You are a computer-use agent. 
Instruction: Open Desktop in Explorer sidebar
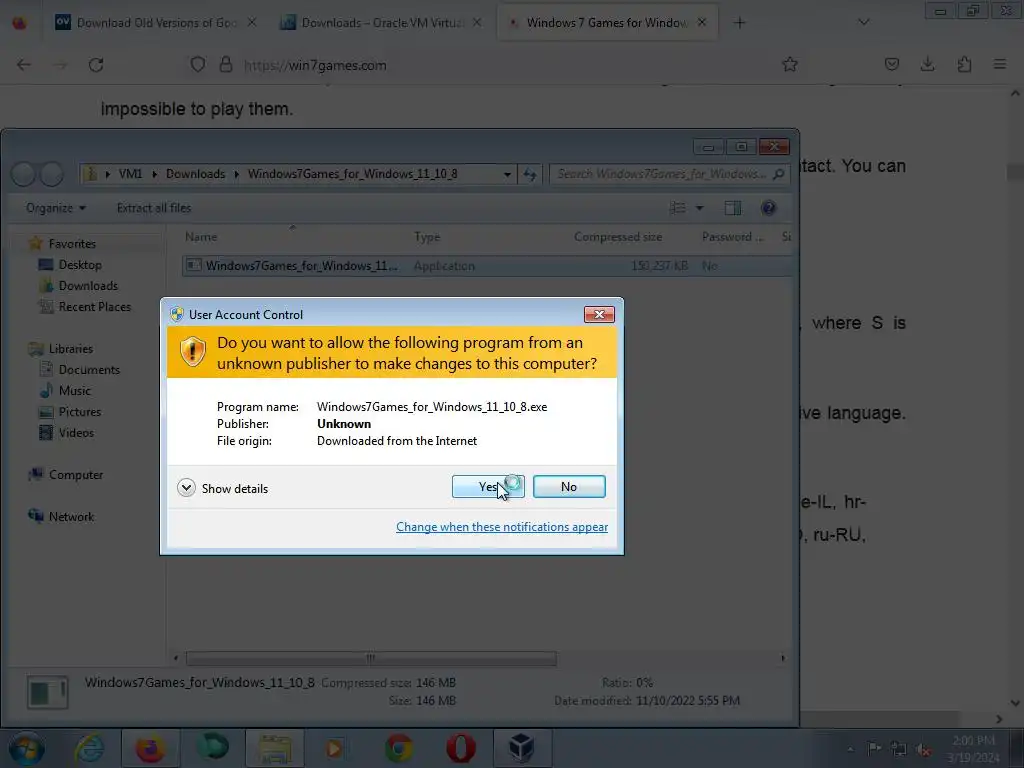80,264
